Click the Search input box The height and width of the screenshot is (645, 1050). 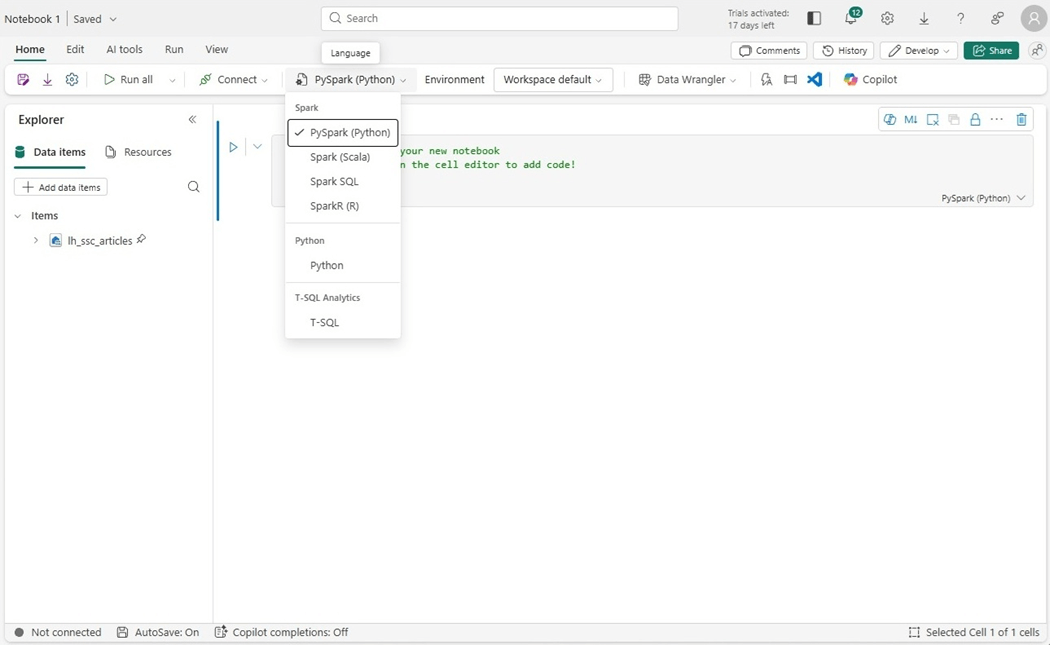pos(500,18)
